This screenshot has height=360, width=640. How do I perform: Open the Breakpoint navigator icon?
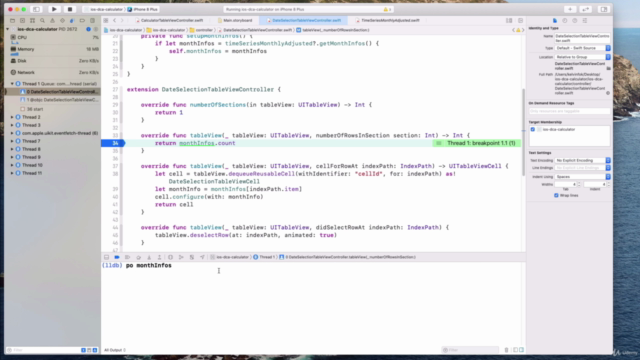[82, 20]
